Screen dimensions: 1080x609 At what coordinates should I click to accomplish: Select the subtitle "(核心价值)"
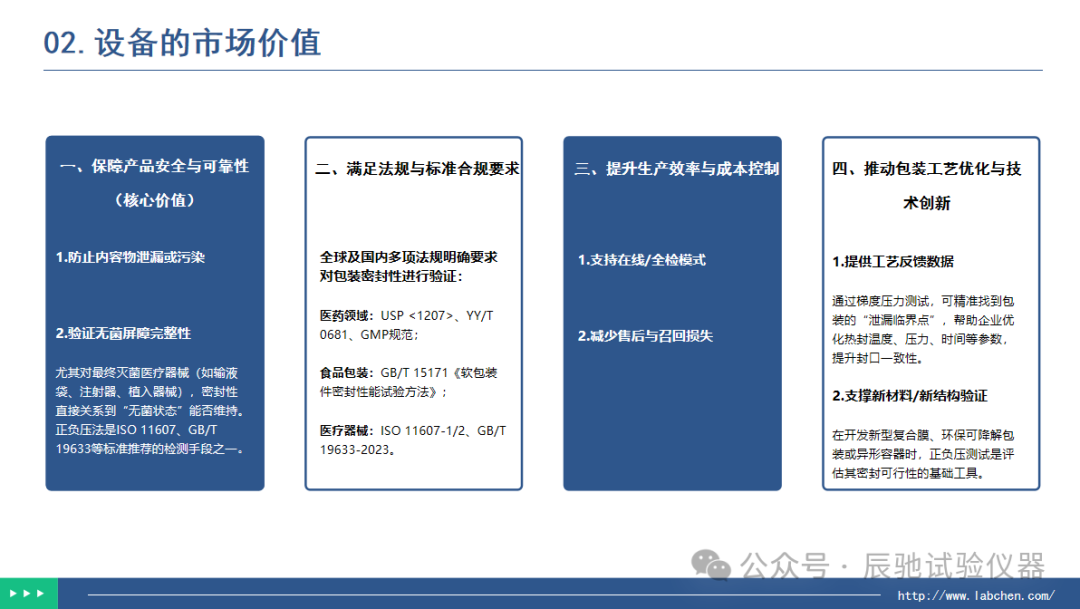coord(154,200)
